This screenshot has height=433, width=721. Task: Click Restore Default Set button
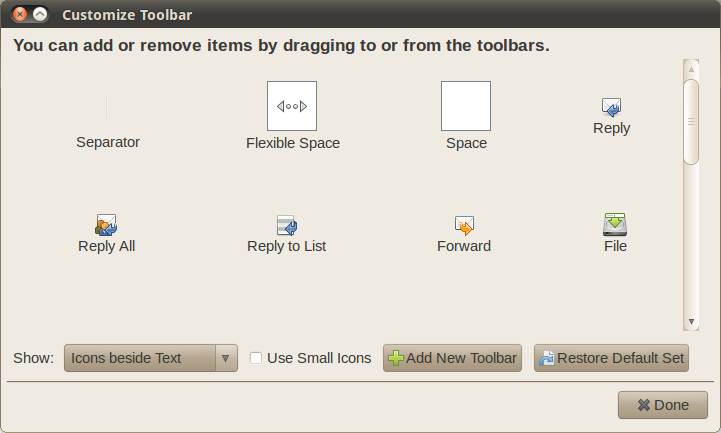pos(612,358)
